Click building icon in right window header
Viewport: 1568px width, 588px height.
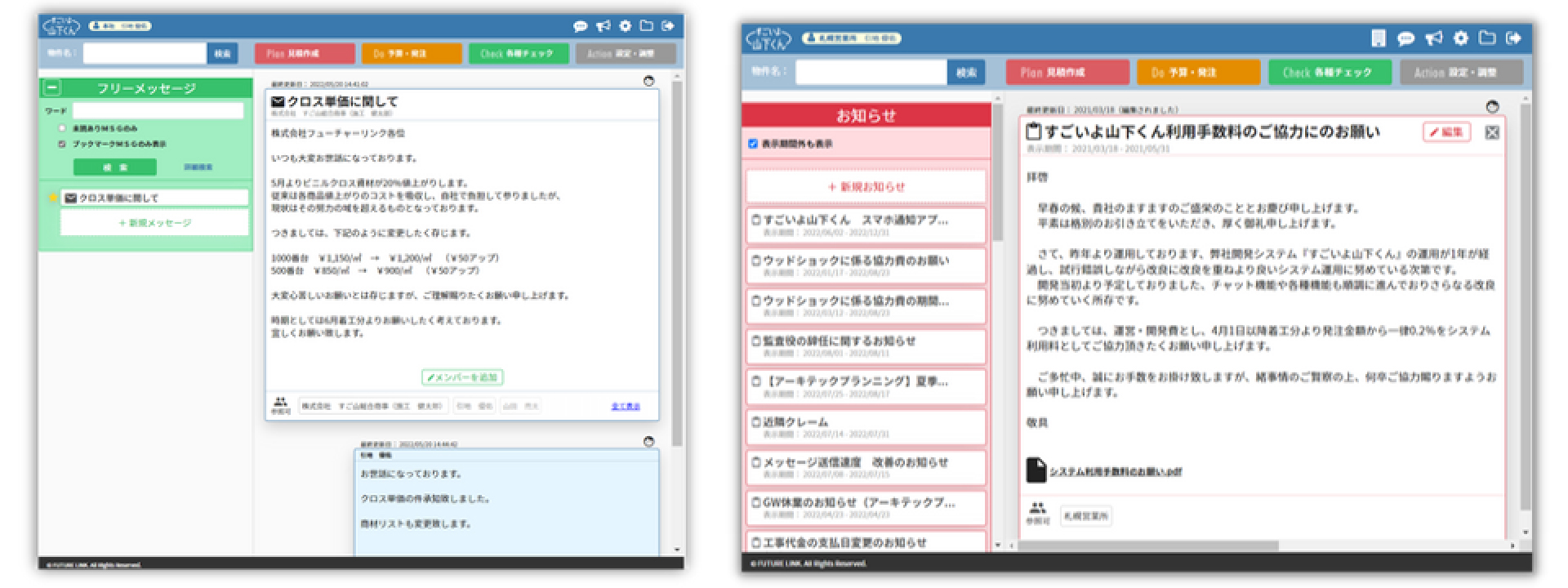pyautogui.click(x=1379, y=38)
